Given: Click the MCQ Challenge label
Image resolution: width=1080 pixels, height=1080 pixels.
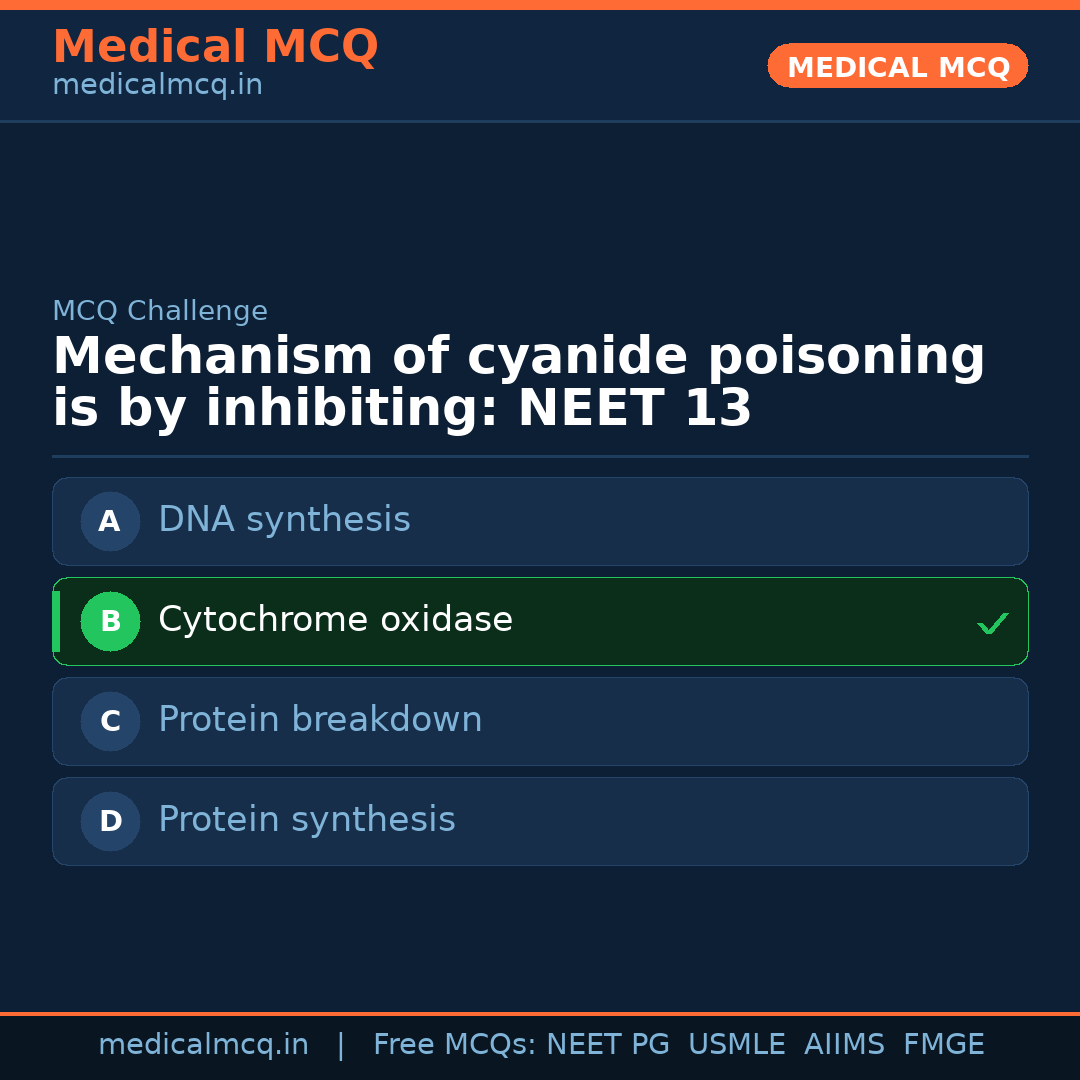Looking at the screenshot, I should coord(160,311).
